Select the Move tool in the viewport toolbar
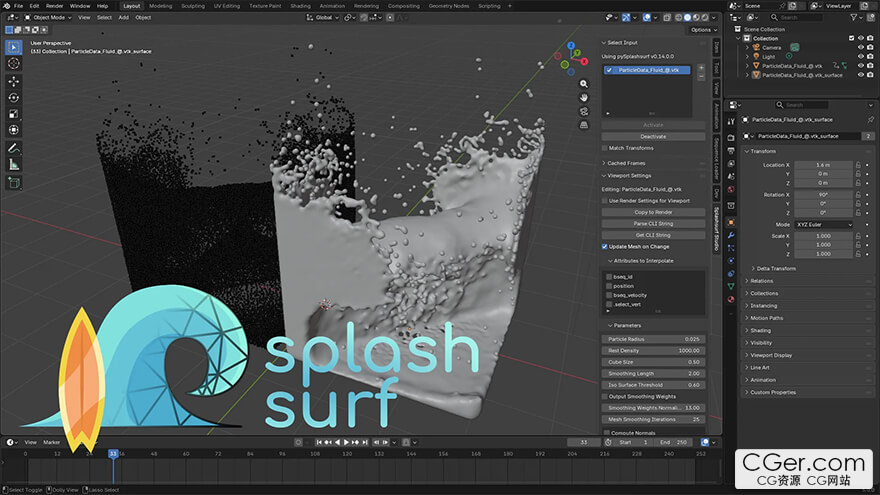Viewport: 880px width, 495px height. coord(14,81)
